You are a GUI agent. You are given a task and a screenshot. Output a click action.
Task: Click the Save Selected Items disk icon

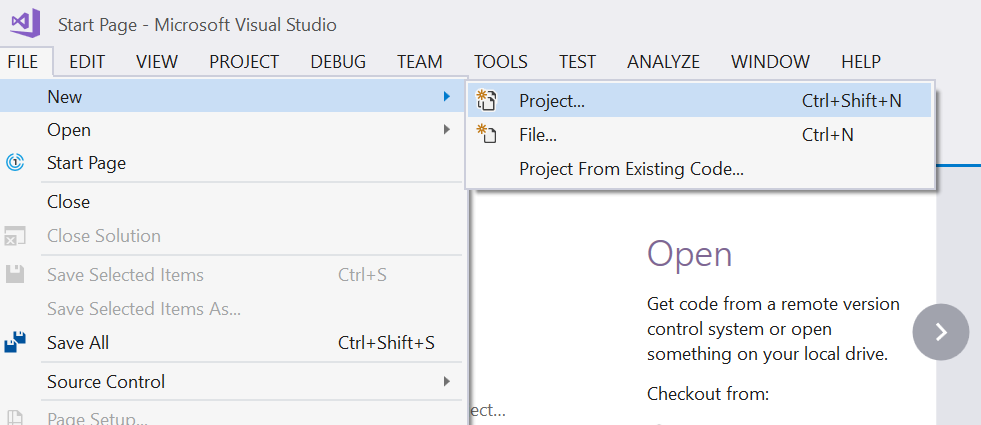pos(15,275)
